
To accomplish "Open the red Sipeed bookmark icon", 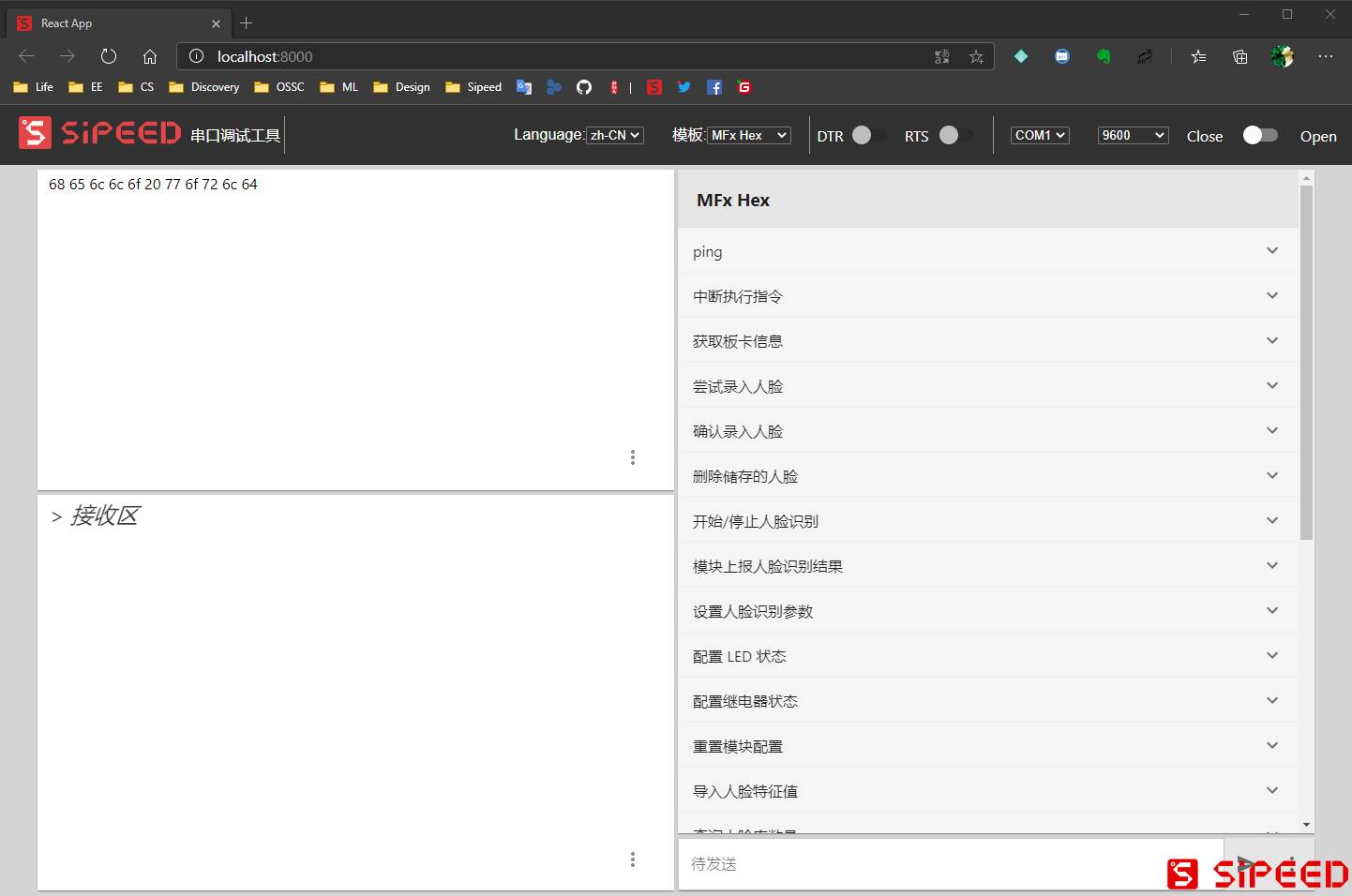I will click(654, 87).
